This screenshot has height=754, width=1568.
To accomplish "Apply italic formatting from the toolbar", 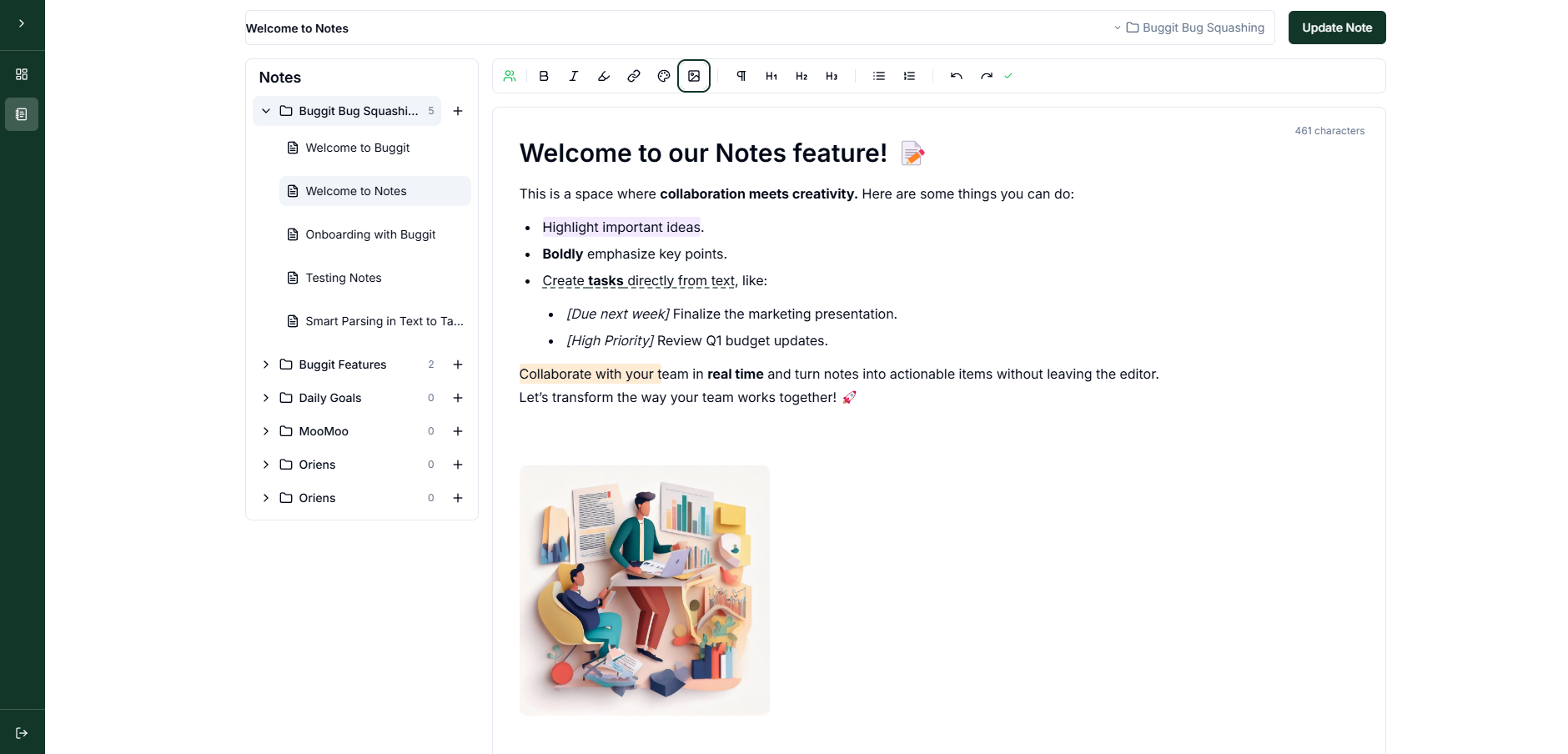I will (x=574, y=76).
